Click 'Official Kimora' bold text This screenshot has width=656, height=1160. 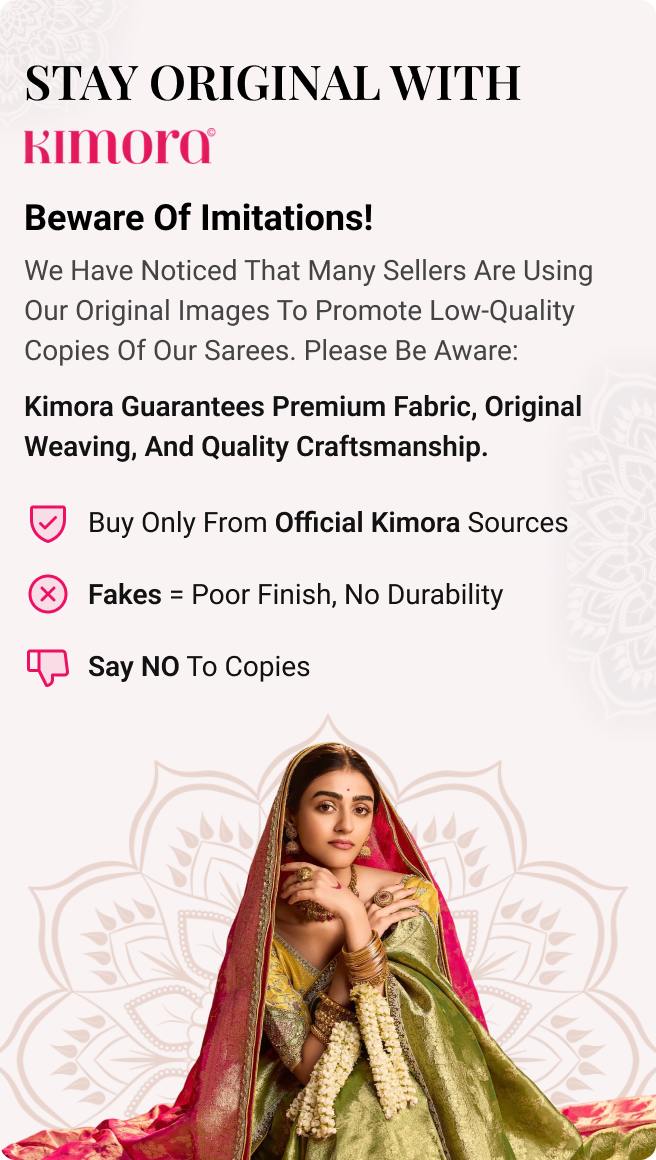(367, 523)
